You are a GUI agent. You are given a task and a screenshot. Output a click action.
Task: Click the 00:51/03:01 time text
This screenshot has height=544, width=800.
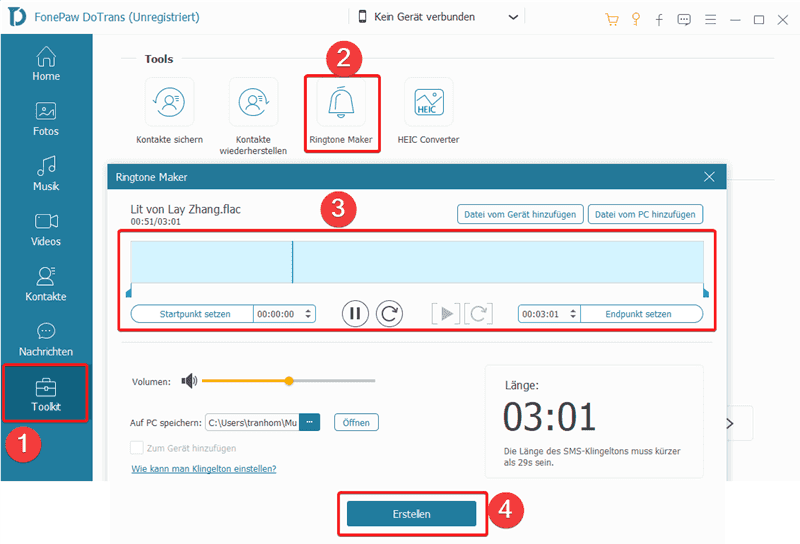click(x=156, y=222)
